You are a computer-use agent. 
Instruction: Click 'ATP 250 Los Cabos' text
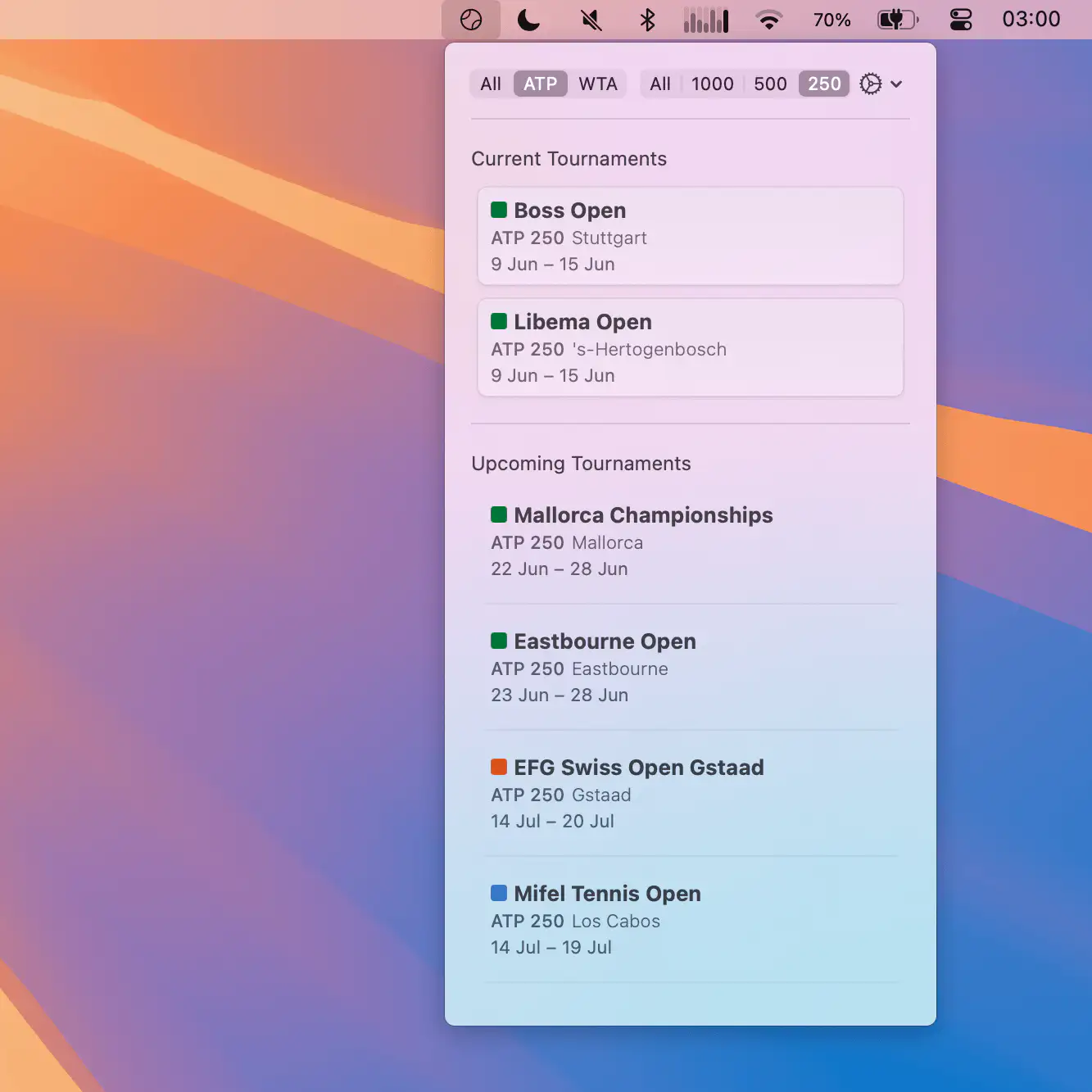(575, 922)
